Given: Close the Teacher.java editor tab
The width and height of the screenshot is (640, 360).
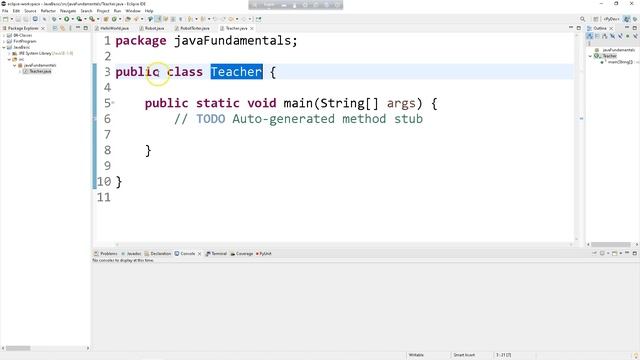Looking at the screenshot, I should click(252, 28).
